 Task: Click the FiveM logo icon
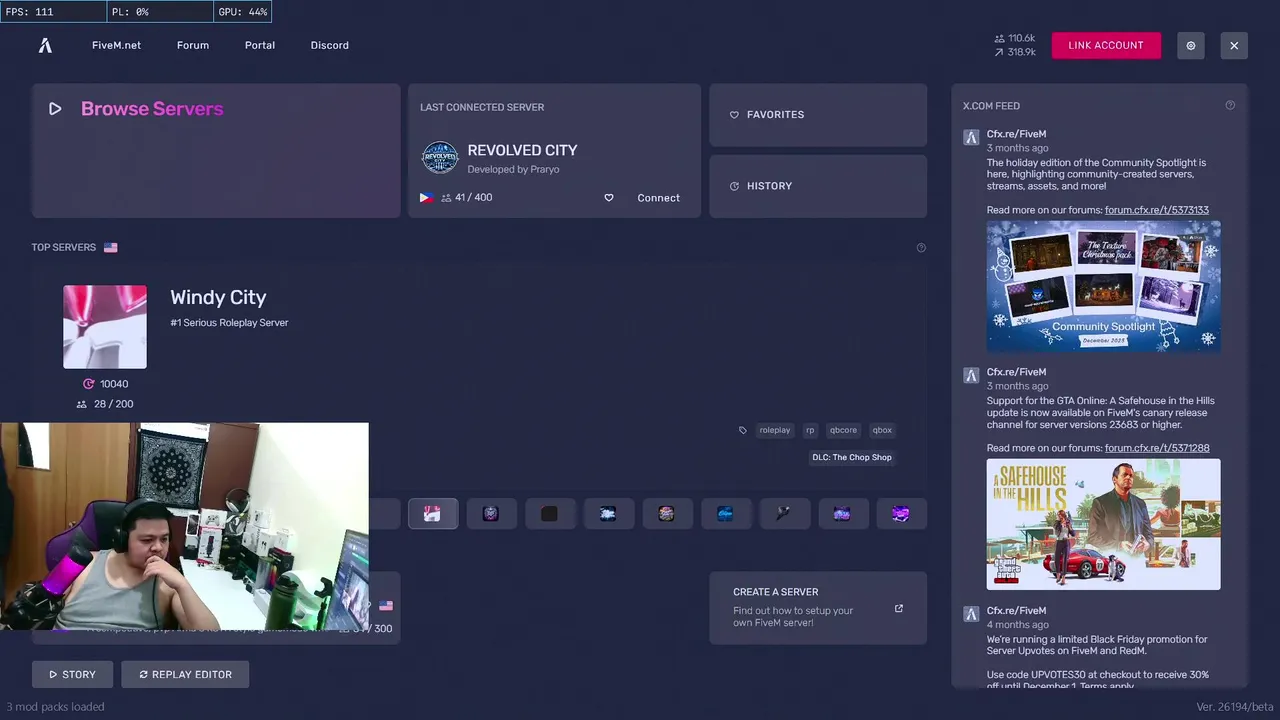[x=45, y=45]
